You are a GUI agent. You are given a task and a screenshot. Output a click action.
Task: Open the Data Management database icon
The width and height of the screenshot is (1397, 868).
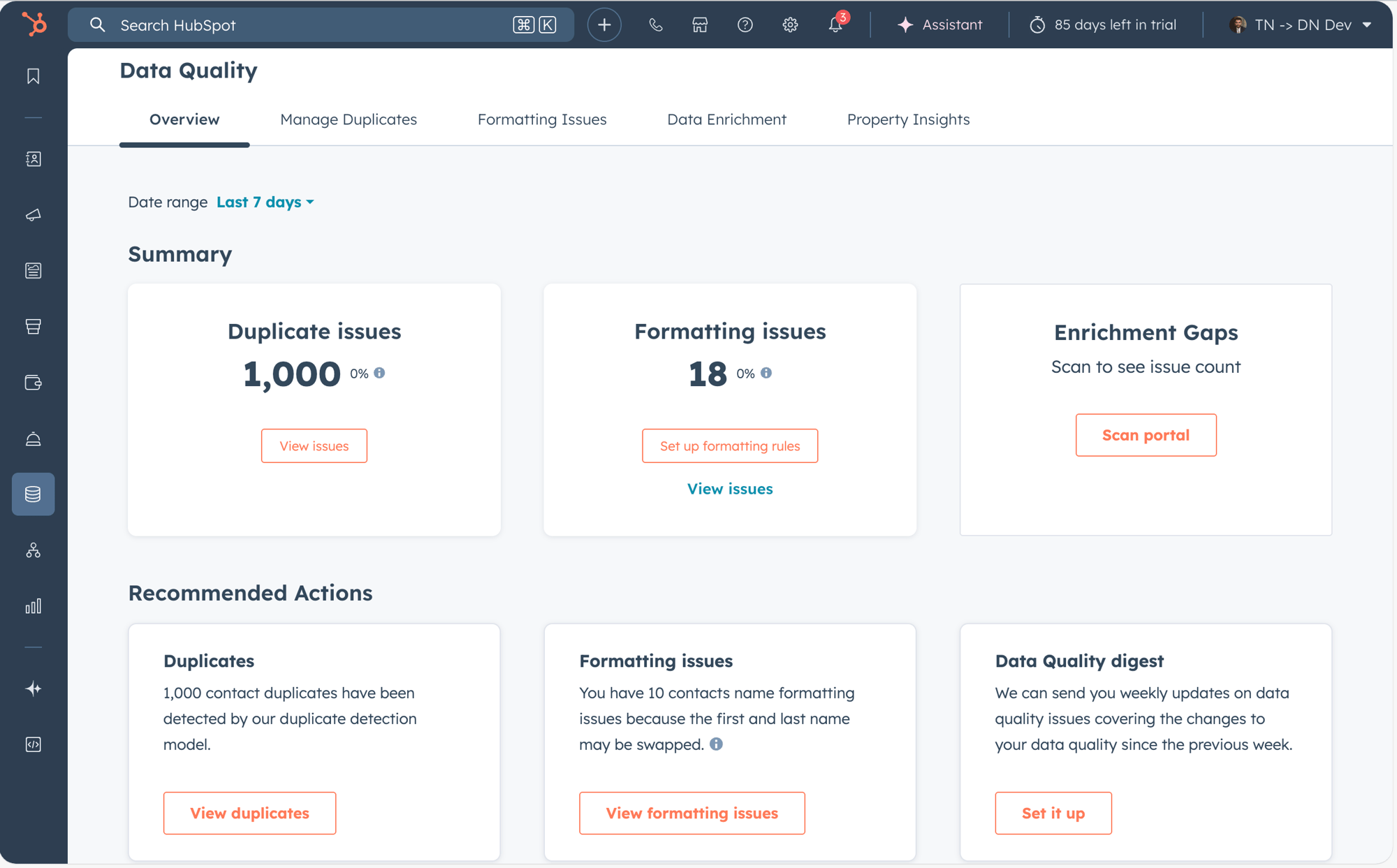point(32,494)
